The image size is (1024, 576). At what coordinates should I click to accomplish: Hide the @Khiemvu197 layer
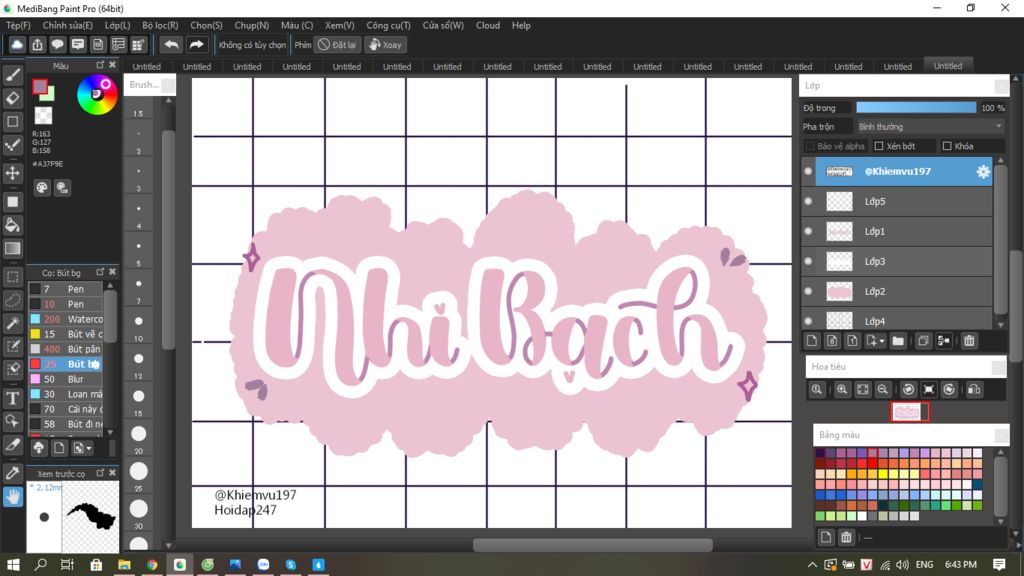pyautogui.click(x=808, y=171)
